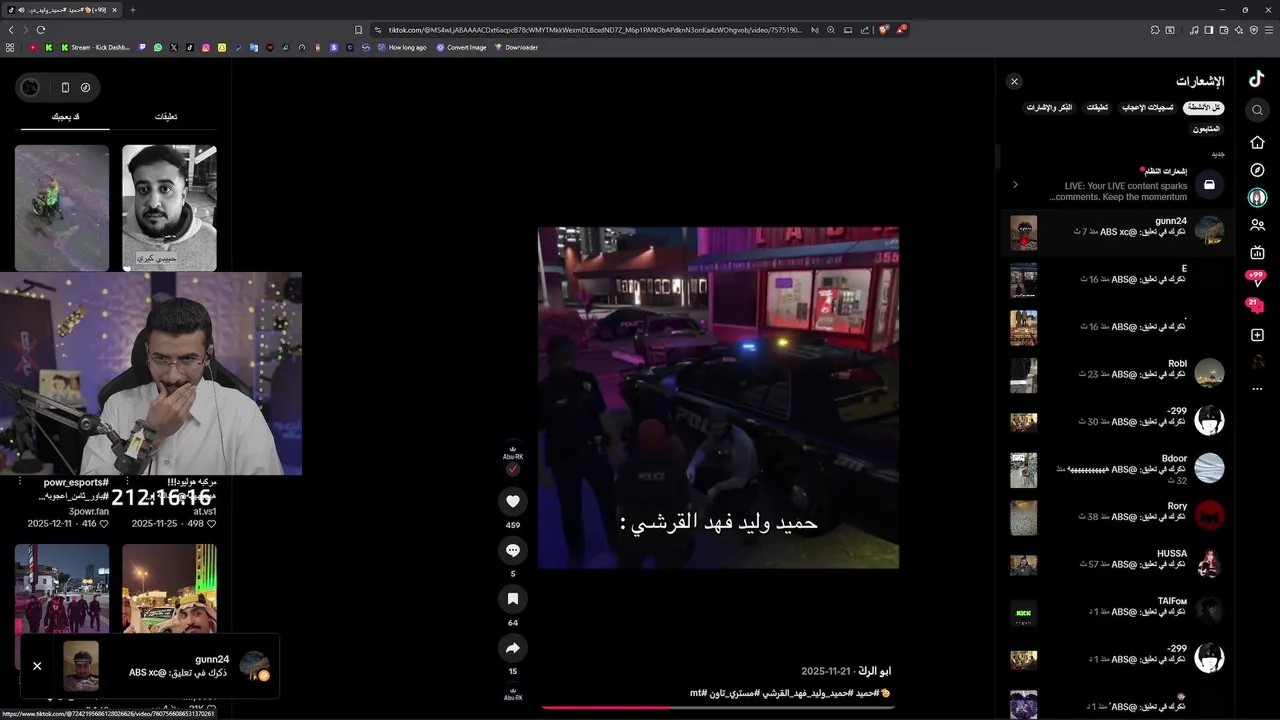Click Upload plus icon in sidebar
This screenshot has width=1280, height=720.
(x=1258, y=335)
